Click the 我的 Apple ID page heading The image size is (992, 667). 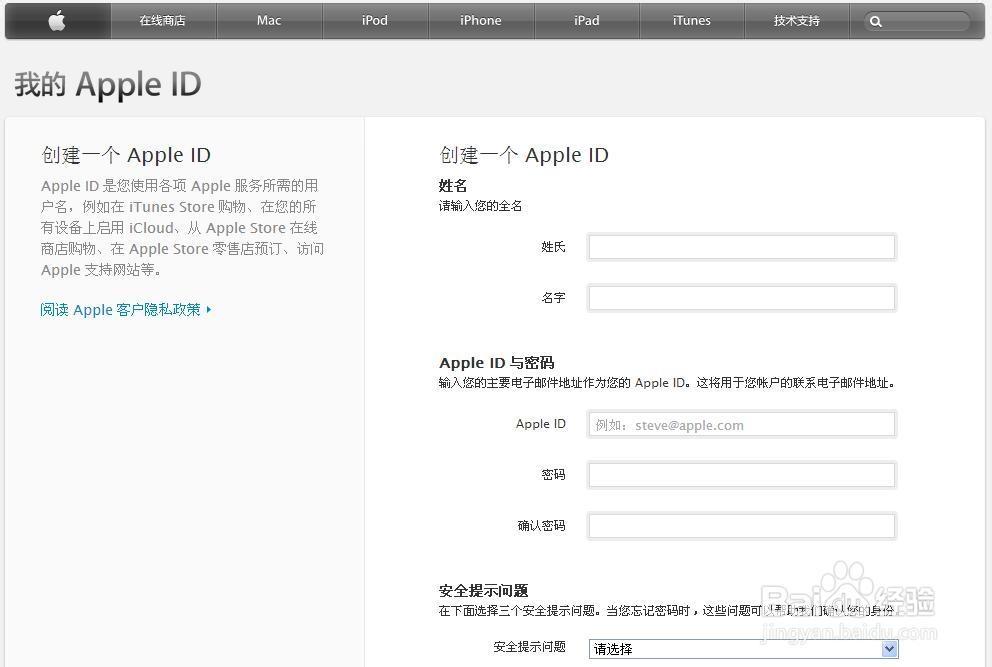click(x=108, y=84)
